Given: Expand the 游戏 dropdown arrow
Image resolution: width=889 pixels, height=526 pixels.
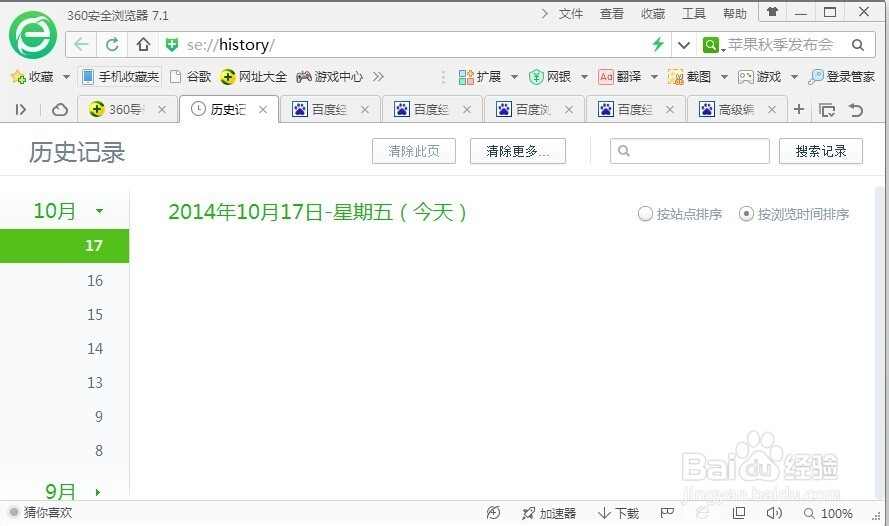Looking at the screenshot, I should pos(794,77).
